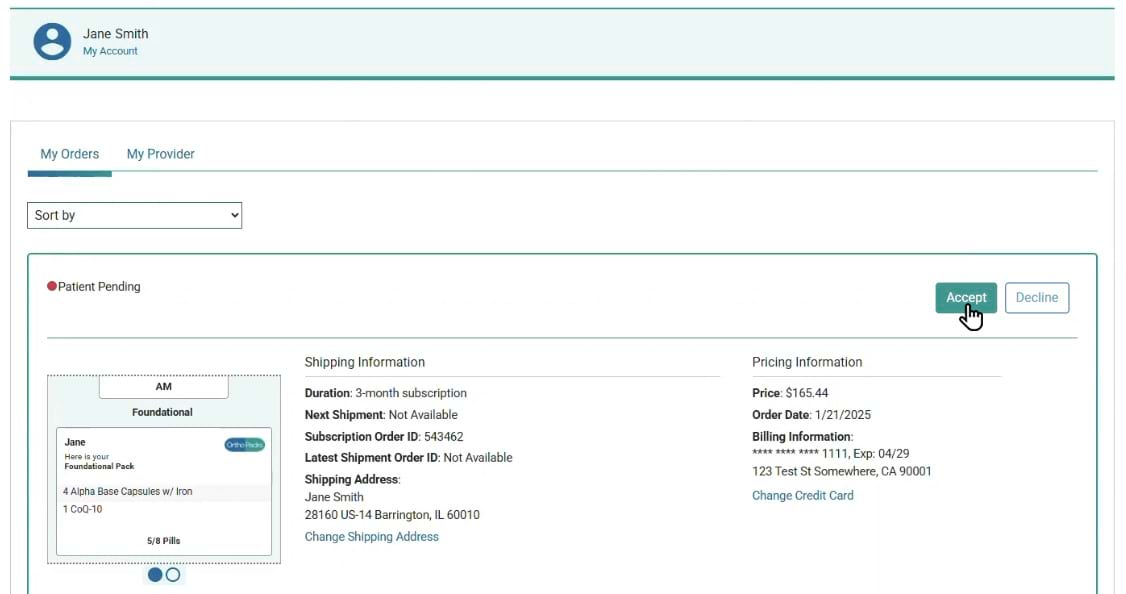Click the Pricing Information section heading
Image resolution: width=1126 pixels, height=594 pixels.
coord(807,361)
